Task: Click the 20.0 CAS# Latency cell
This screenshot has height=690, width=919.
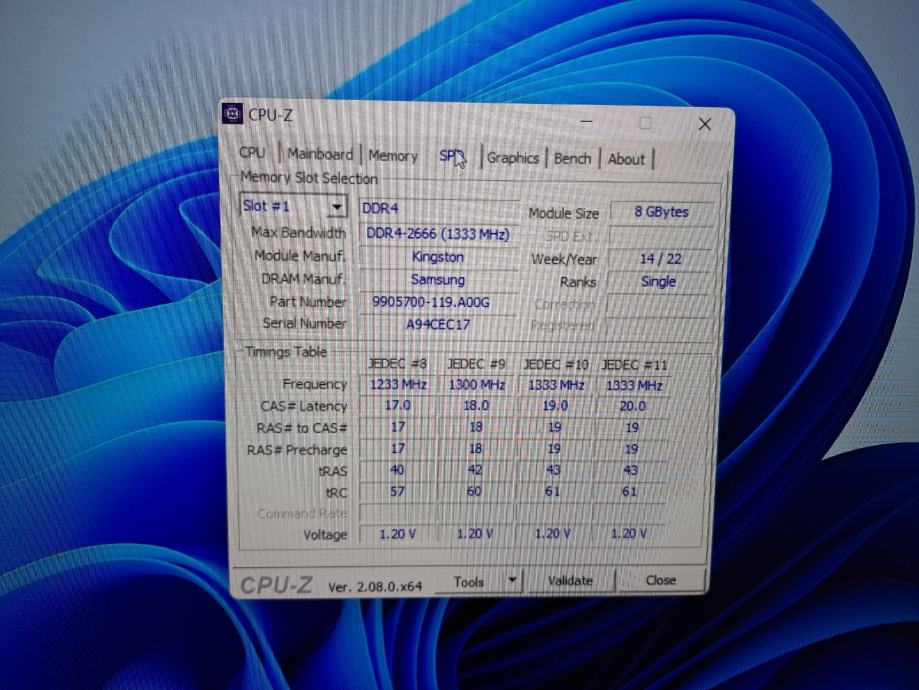Action: [632, 406]
